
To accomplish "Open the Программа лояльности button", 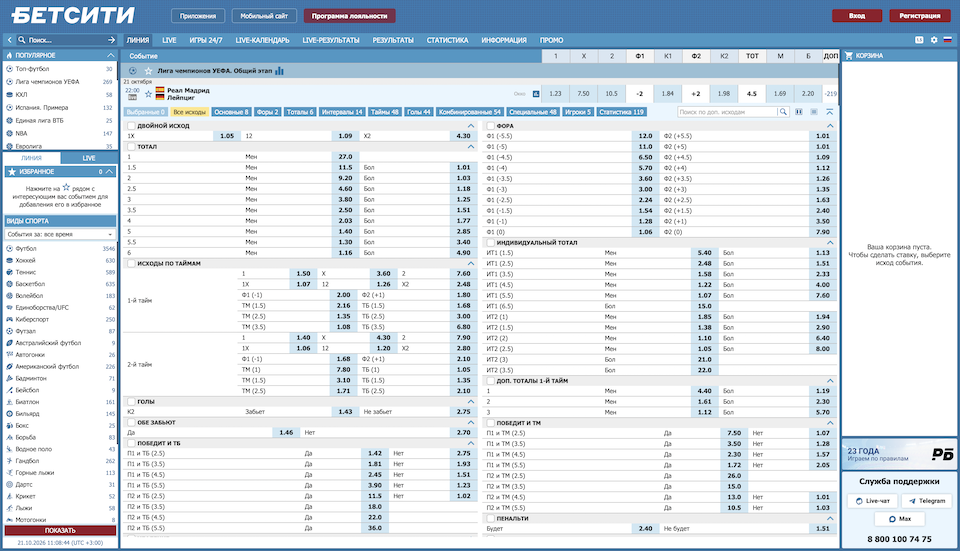I will pyautogui.click(x=350, y=16).
